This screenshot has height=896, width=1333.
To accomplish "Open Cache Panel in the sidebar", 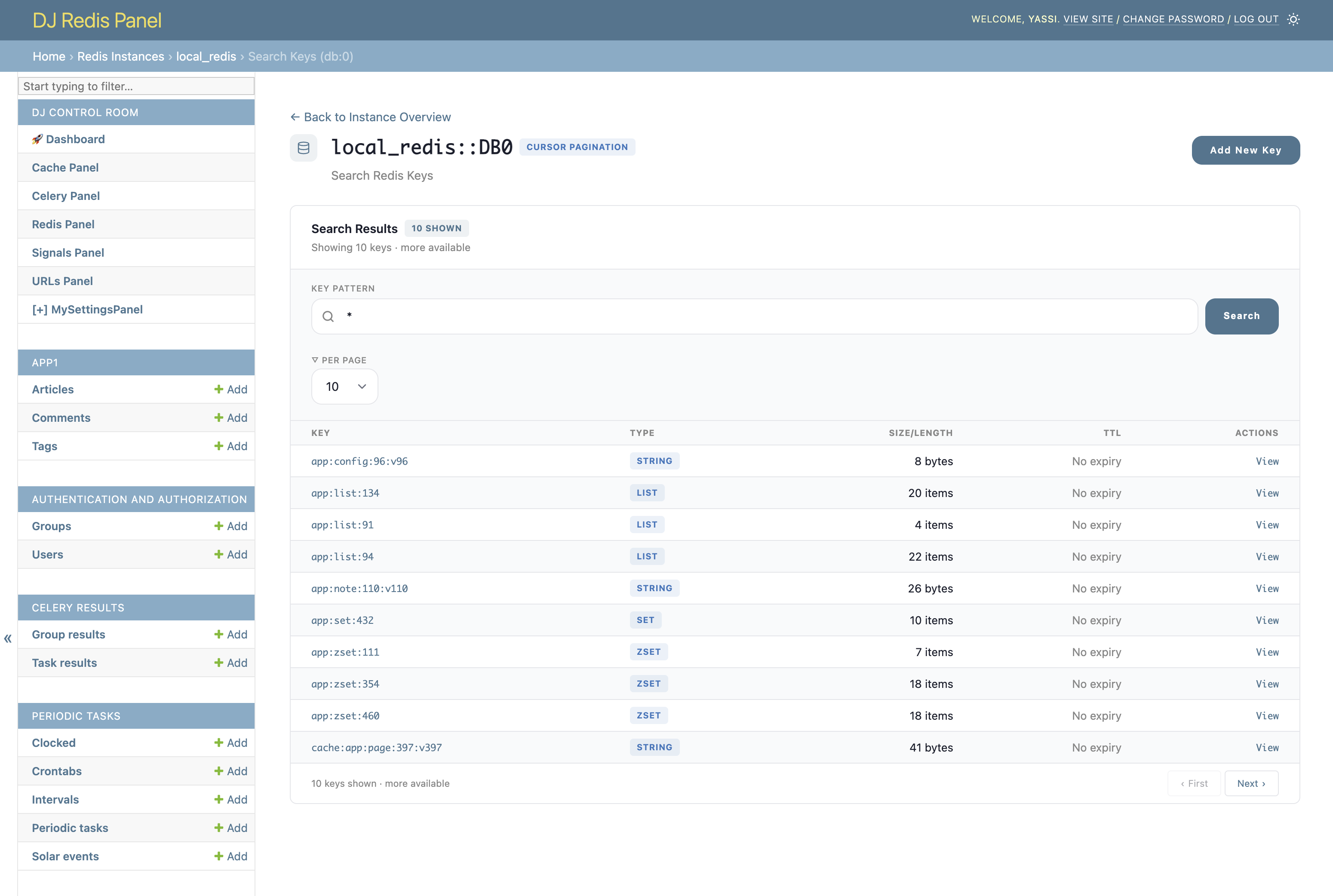I will coord(65,167).
